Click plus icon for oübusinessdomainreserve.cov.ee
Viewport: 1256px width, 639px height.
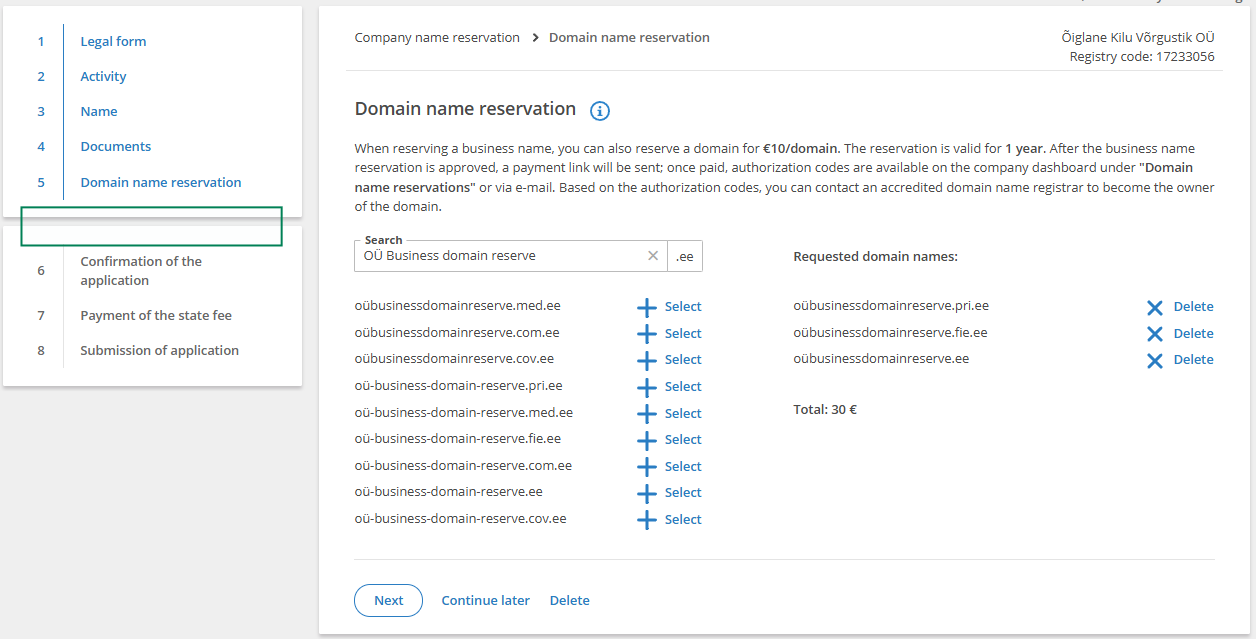647,360
